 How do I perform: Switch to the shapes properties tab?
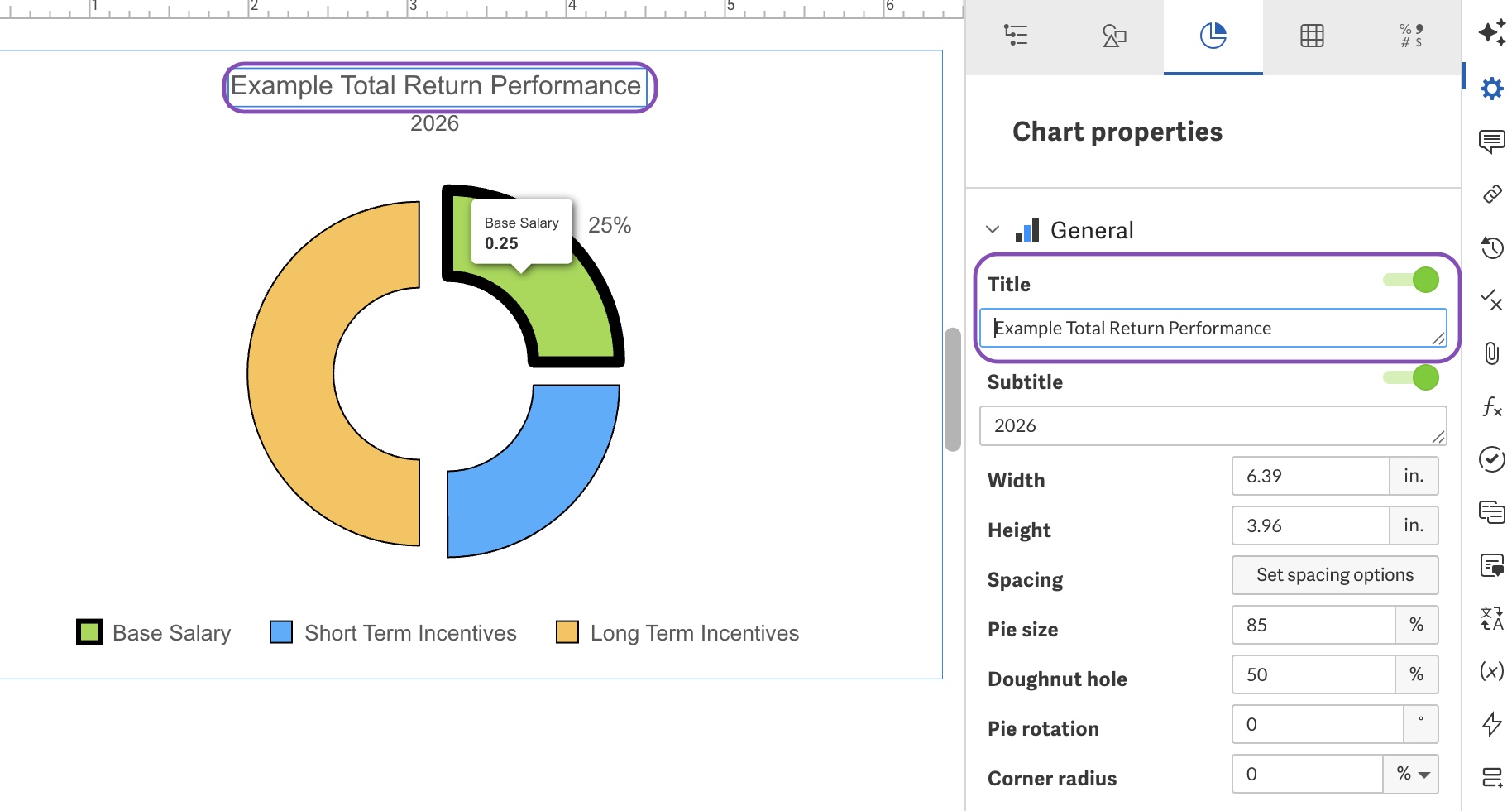tap(1114, 36)
